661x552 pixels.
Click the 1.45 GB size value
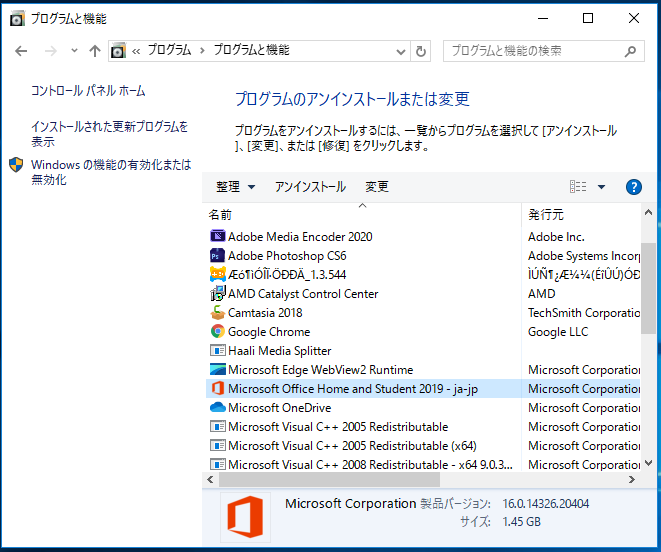point(521,522)
